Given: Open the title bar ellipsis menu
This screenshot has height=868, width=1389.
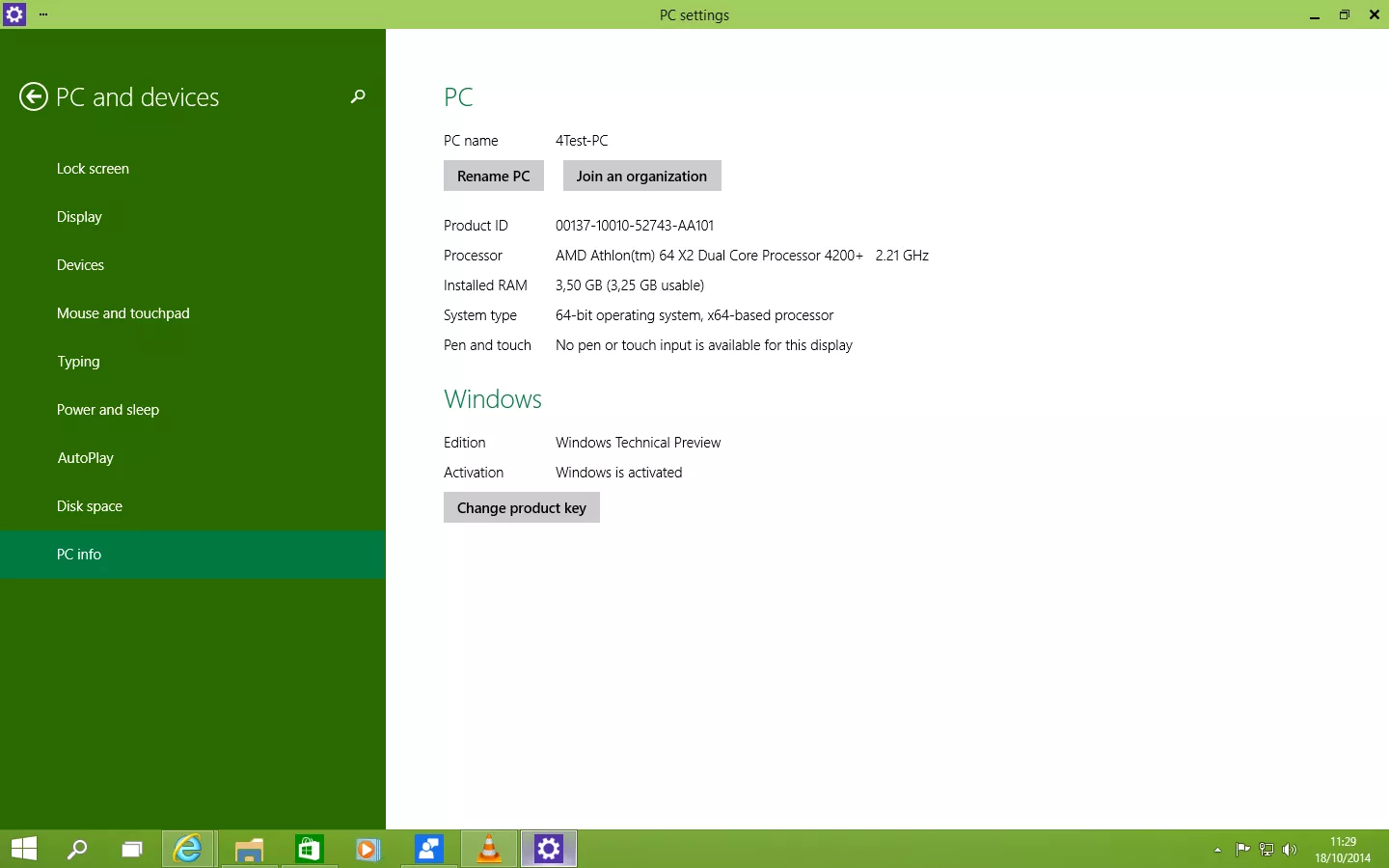Looking at the screenshot, I should [43, 14].
